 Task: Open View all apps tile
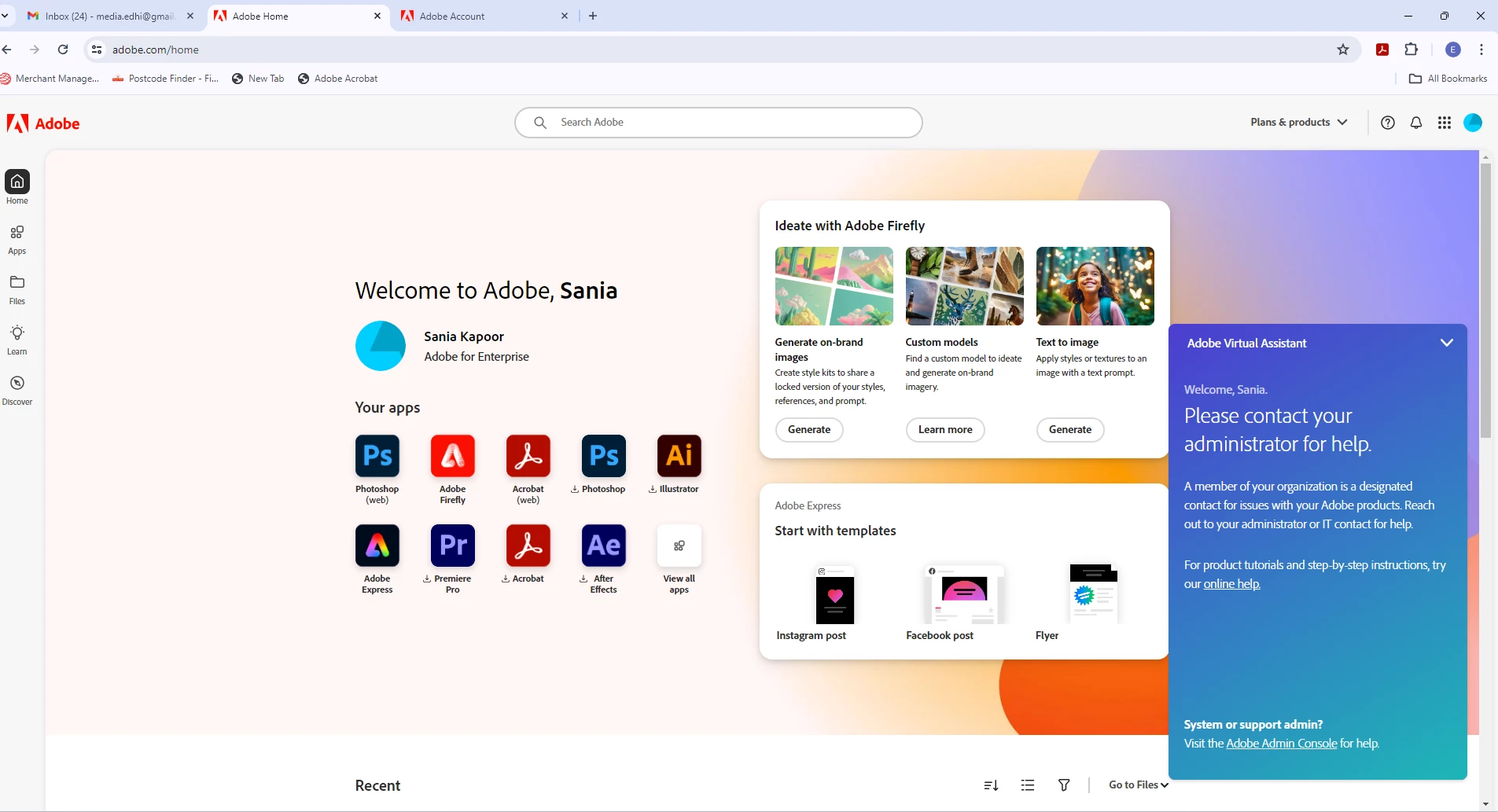click(679, 546)
